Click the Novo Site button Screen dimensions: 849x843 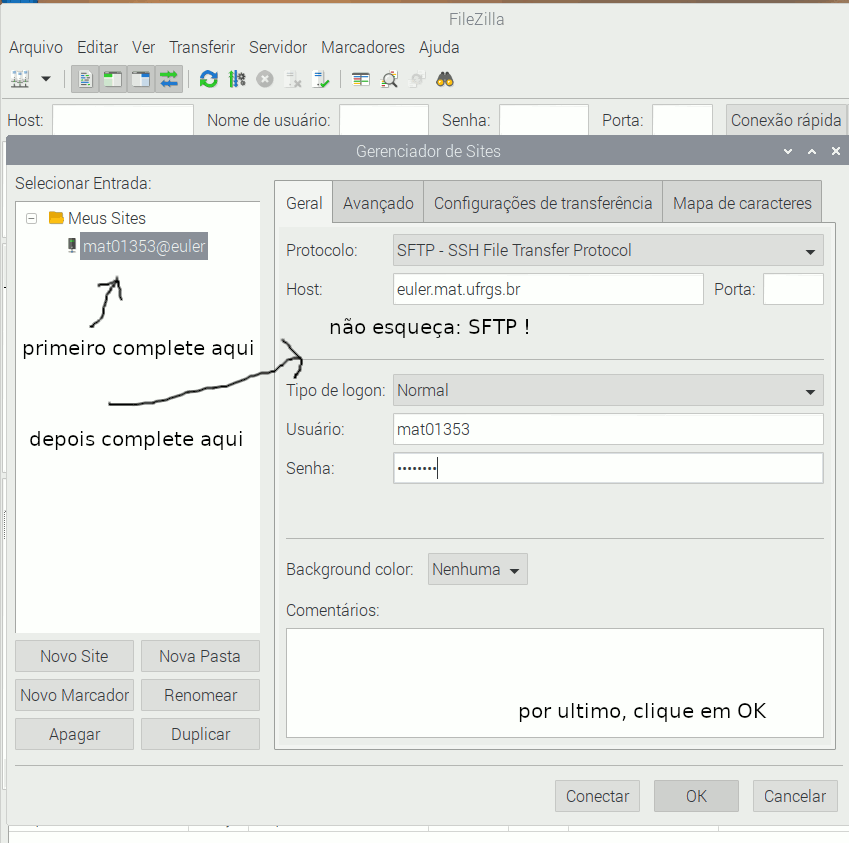click(x=74, y=656)
